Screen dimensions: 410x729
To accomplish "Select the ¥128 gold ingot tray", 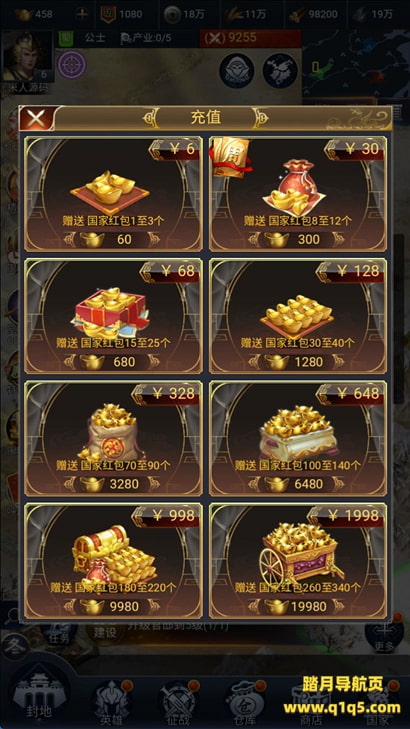I will 298,316.
